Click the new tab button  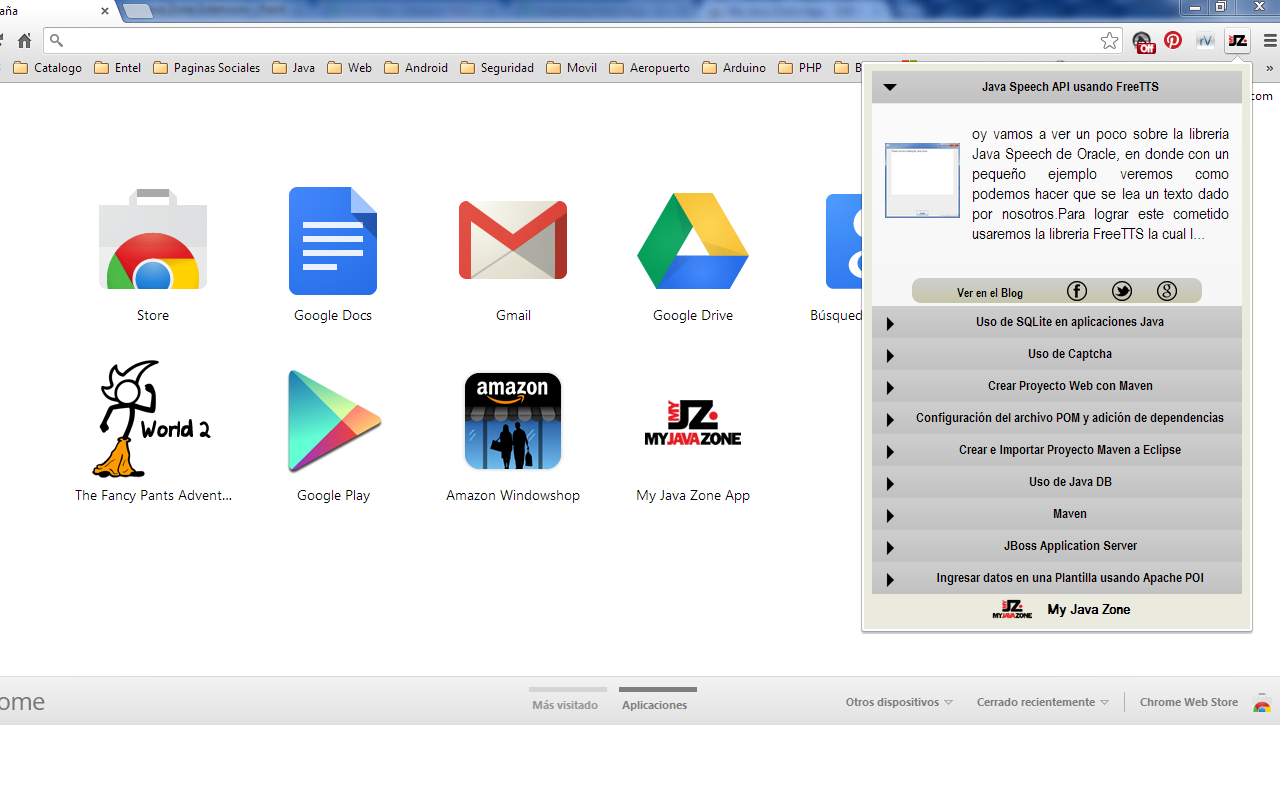pyautogui.click(x=138, y=11)
